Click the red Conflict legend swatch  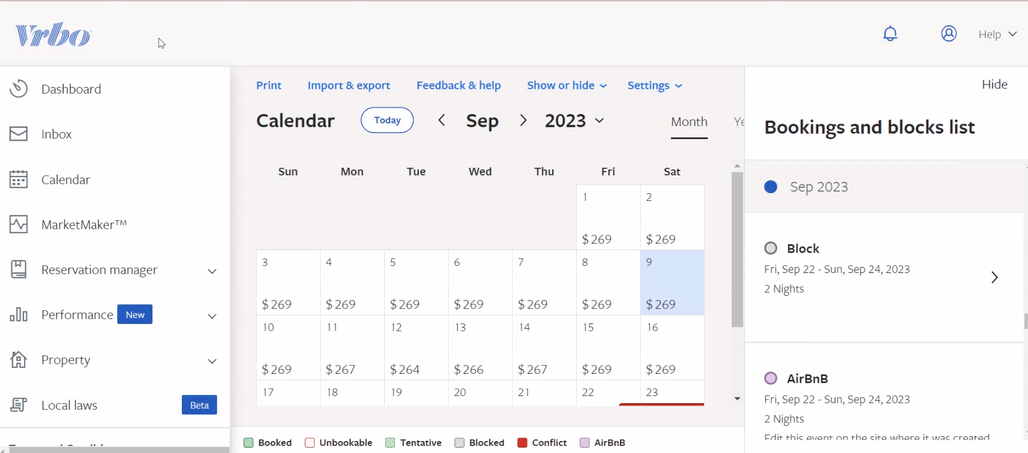(522, 442)
